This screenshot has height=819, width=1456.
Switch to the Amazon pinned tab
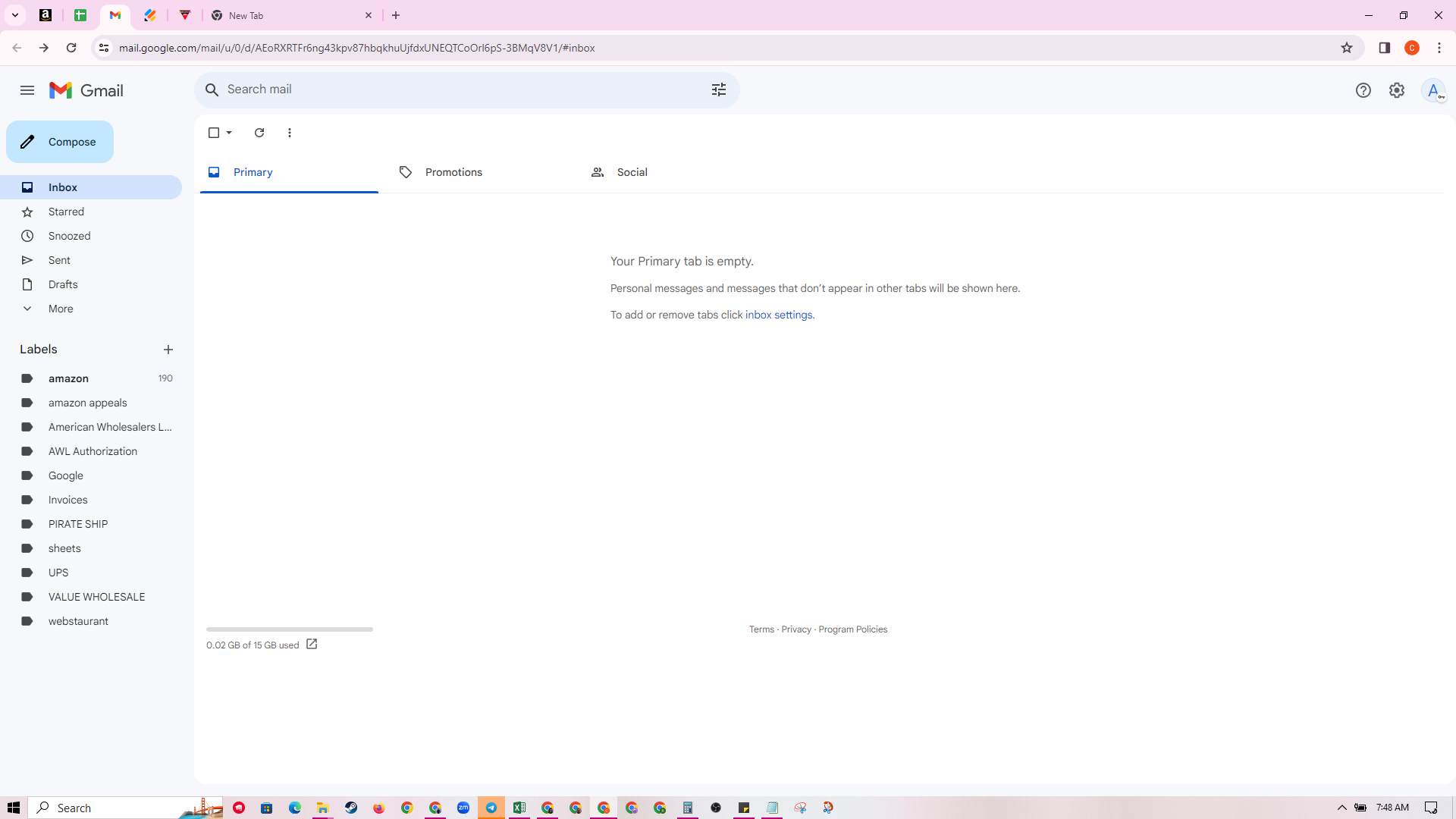45,15
